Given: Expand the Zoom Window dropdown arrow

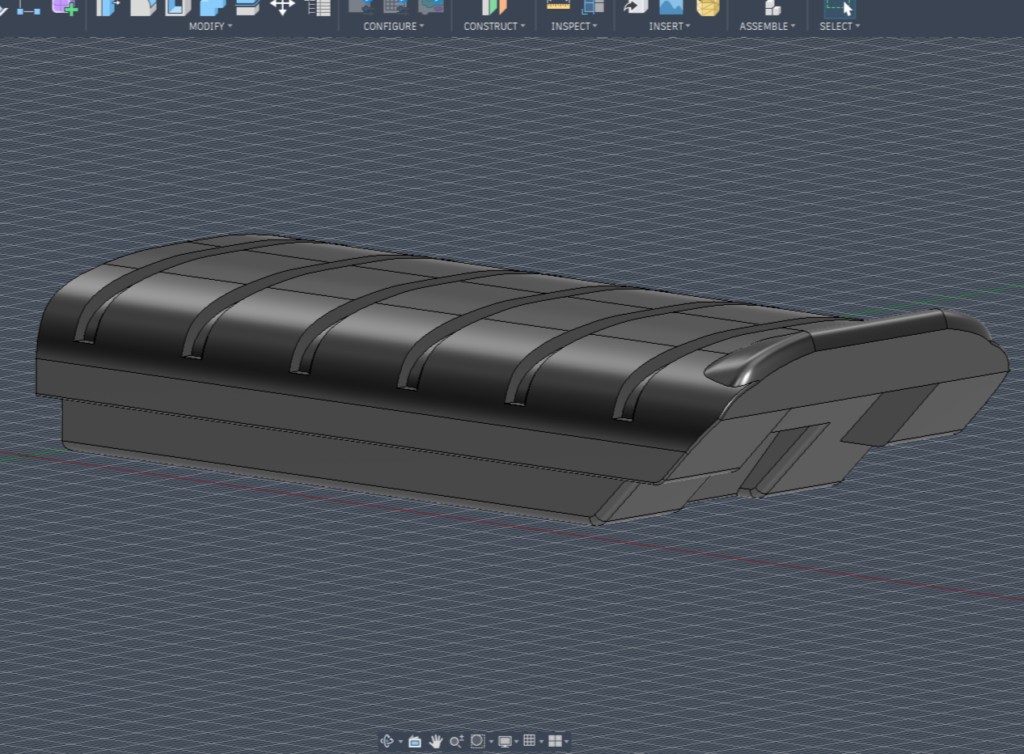Looking at the screenshot, I should coord(491,742).
